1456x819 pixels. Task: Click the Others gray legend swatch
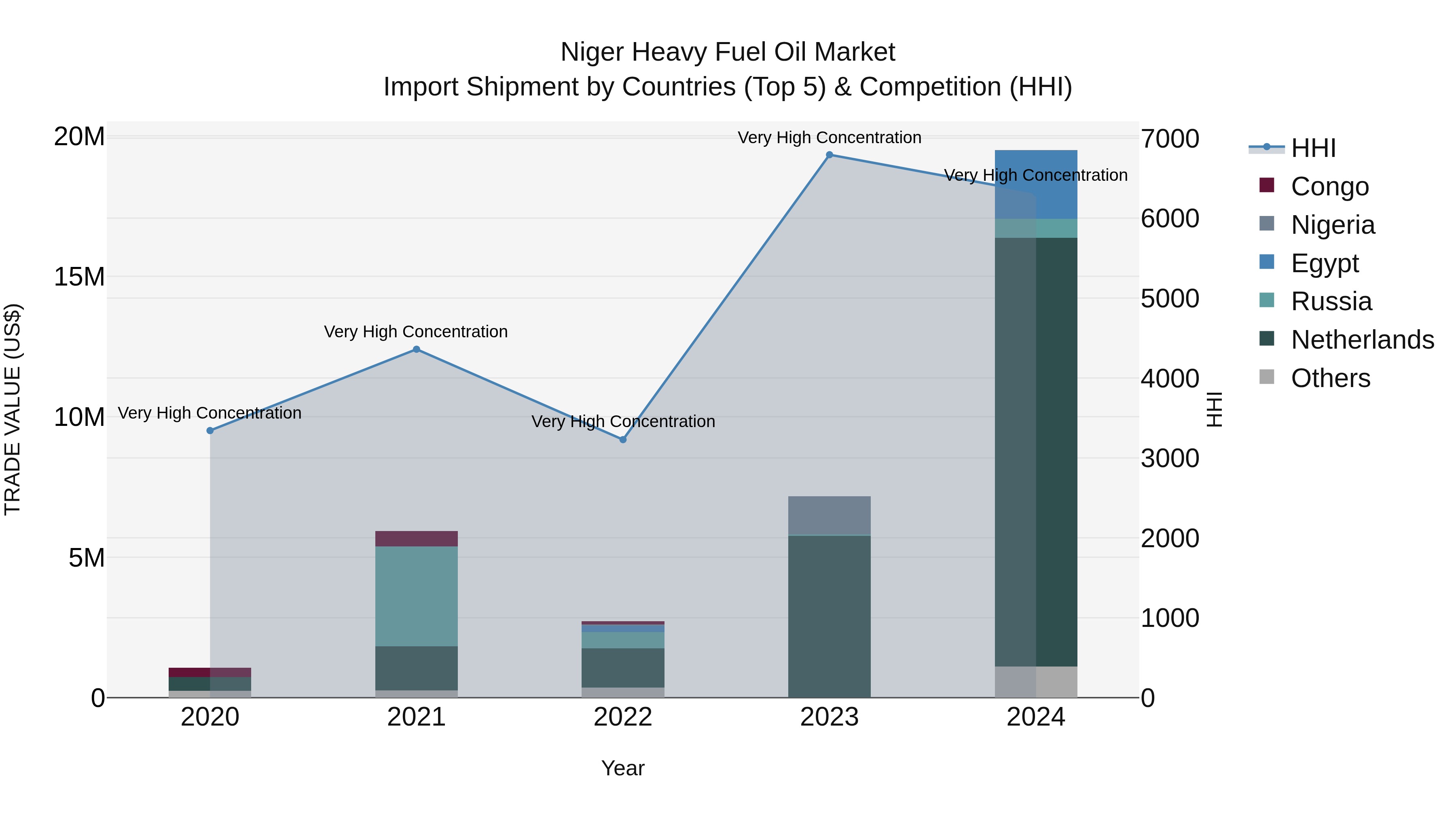[x=1267, y=377]
